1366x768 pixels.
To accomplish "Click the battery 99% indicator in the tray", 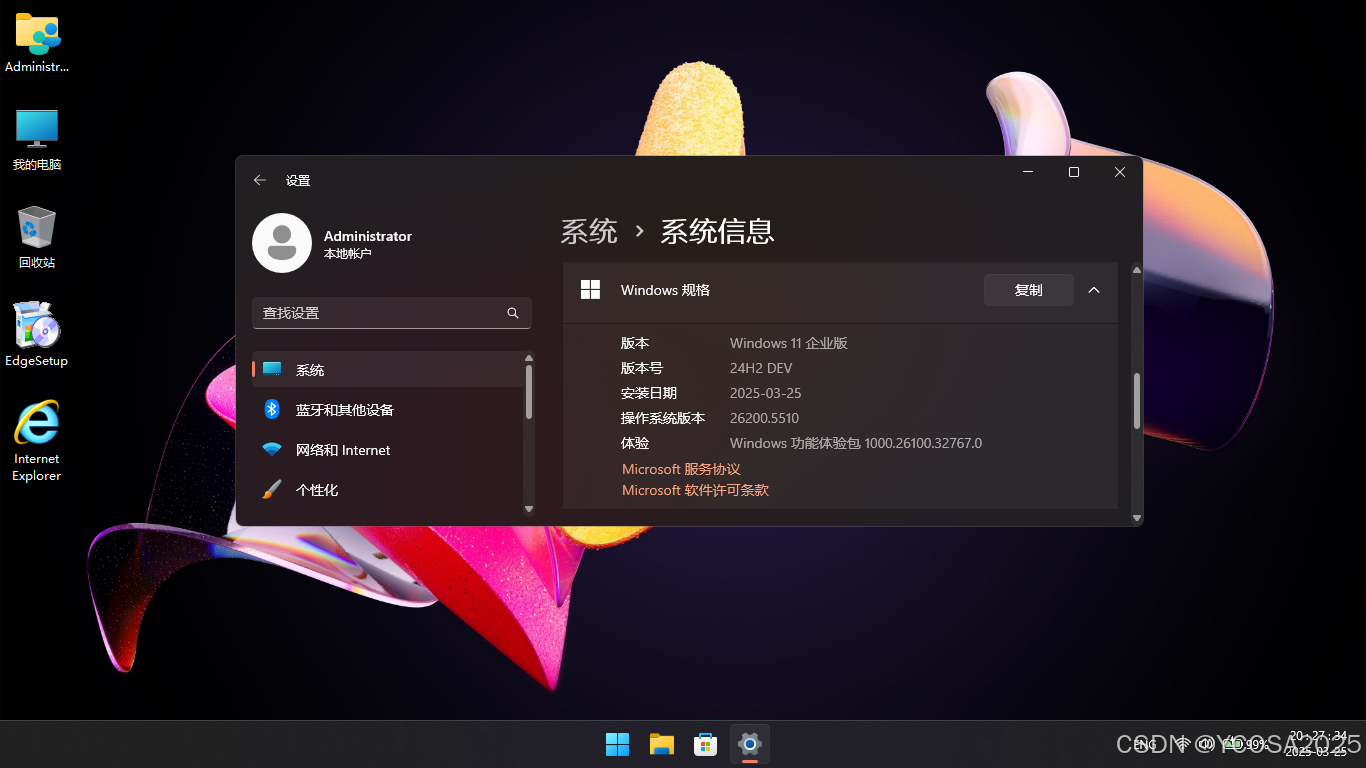I will 1247,744.
